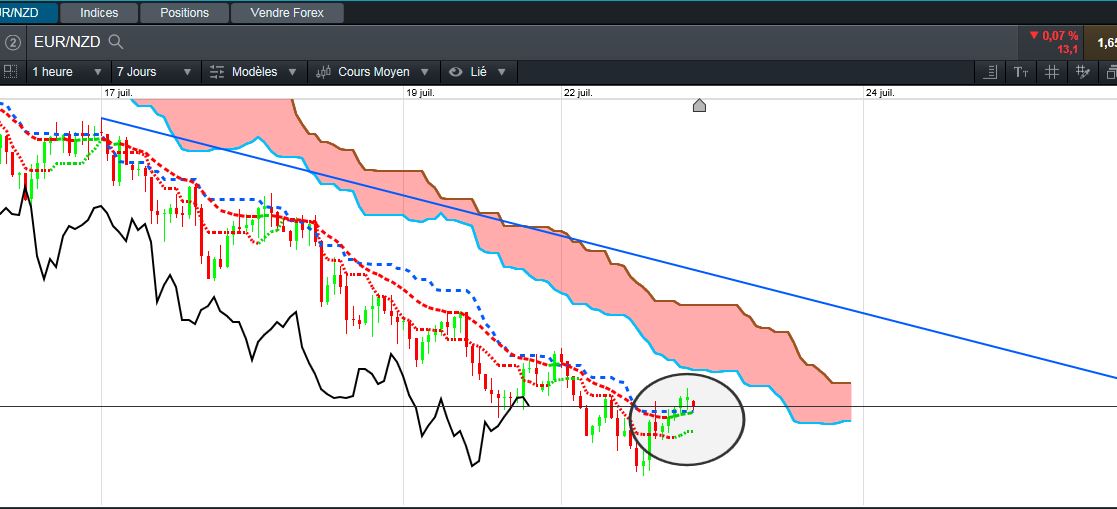1117x509 pixels.
Task: Click the 1,65 price quote button
Action: 1101,42
